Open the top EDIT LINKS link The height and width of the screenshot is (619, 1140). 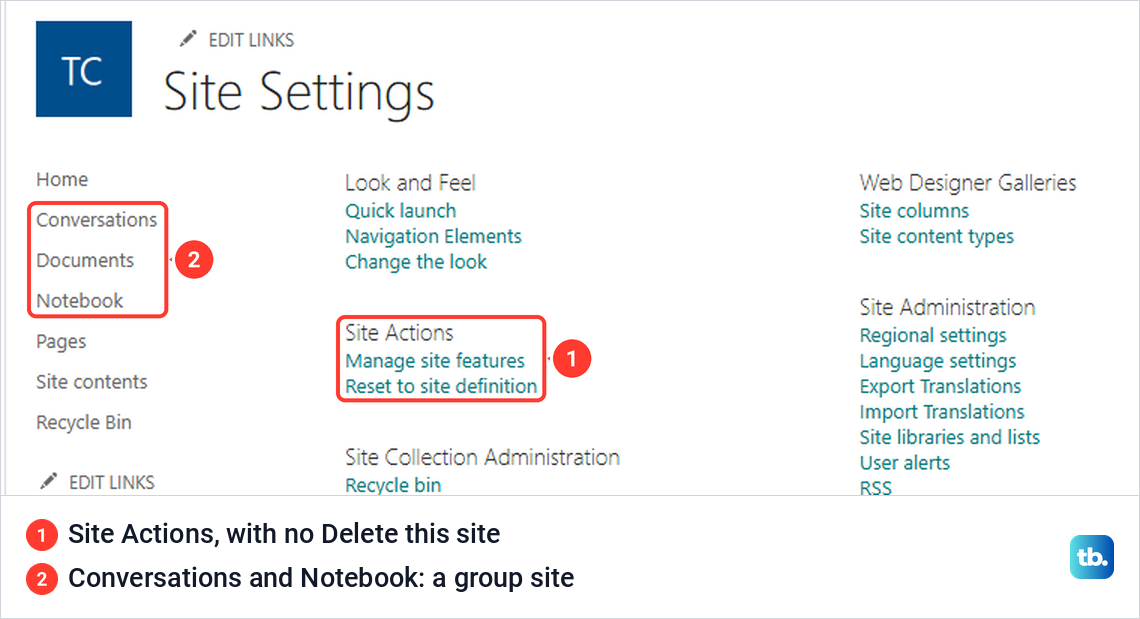click(x=251, y=40)
